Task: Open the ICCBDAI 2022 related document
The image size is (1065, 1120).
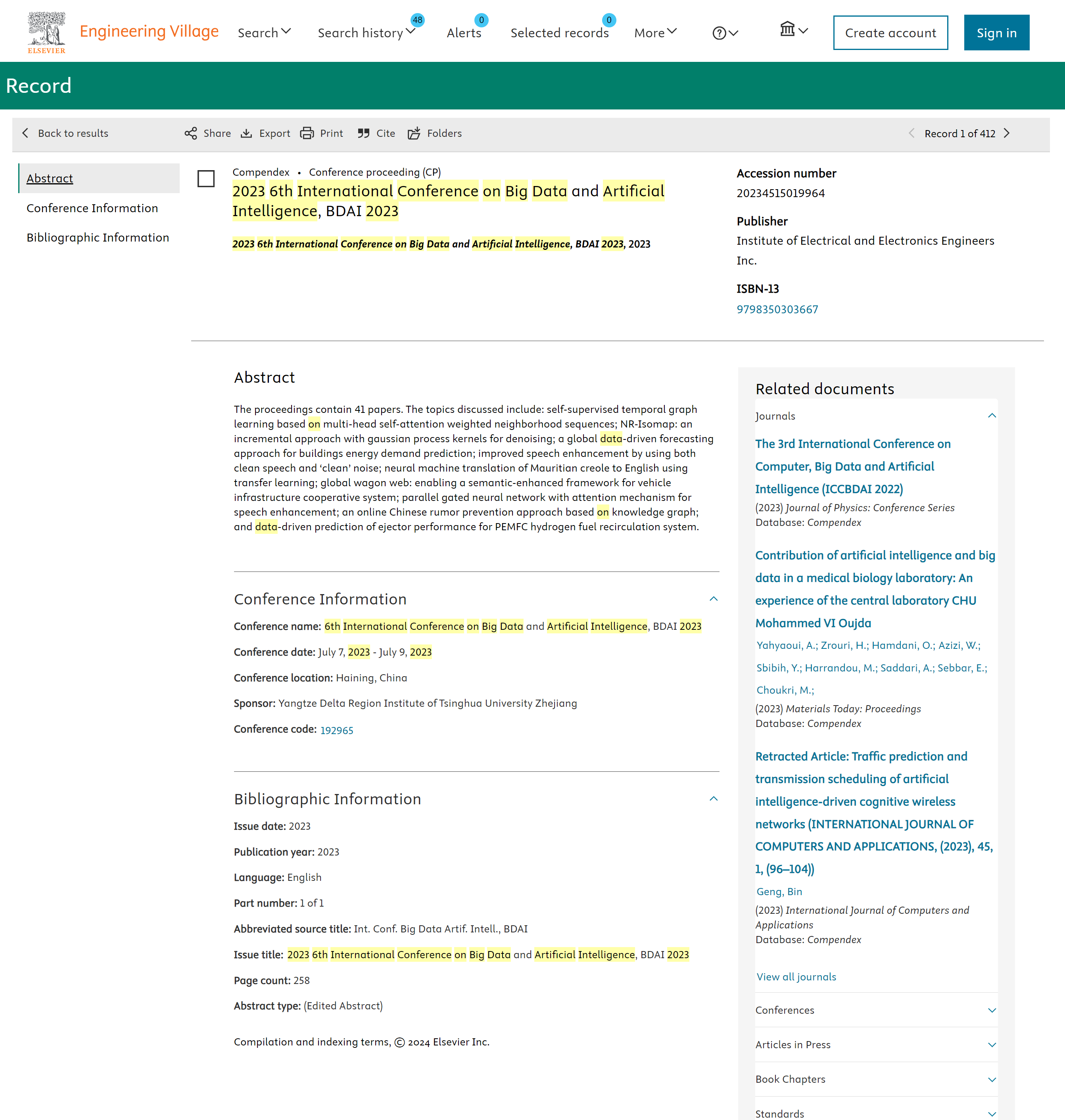Action: tap(853, 467)
